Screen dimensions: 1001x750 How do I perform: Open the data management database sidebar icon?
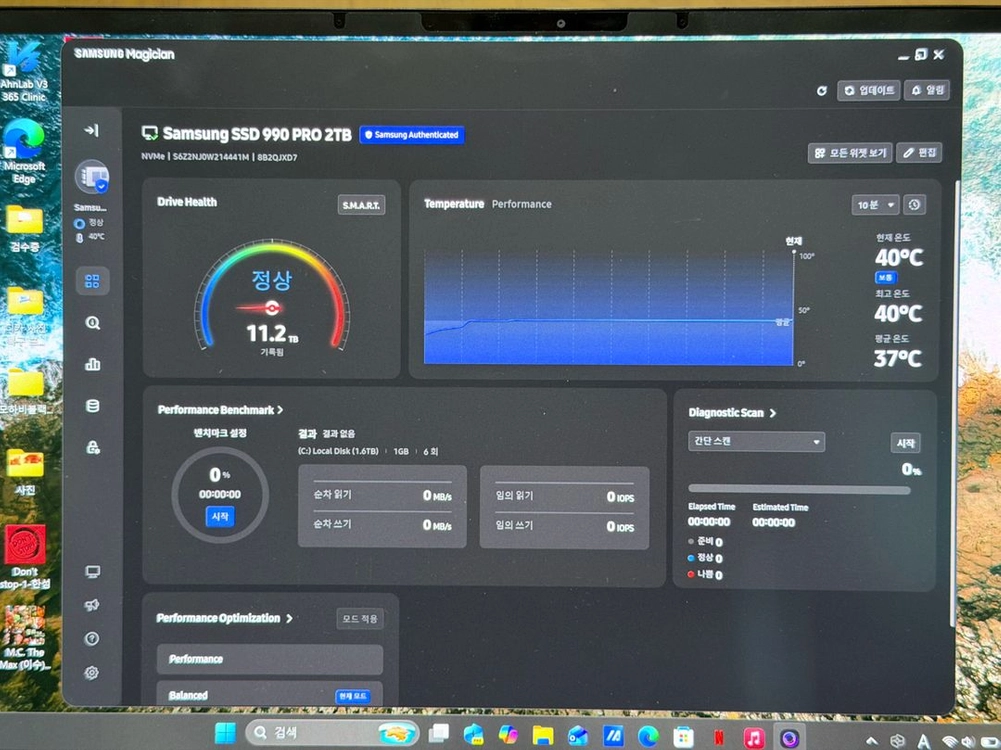pos(93,406)
